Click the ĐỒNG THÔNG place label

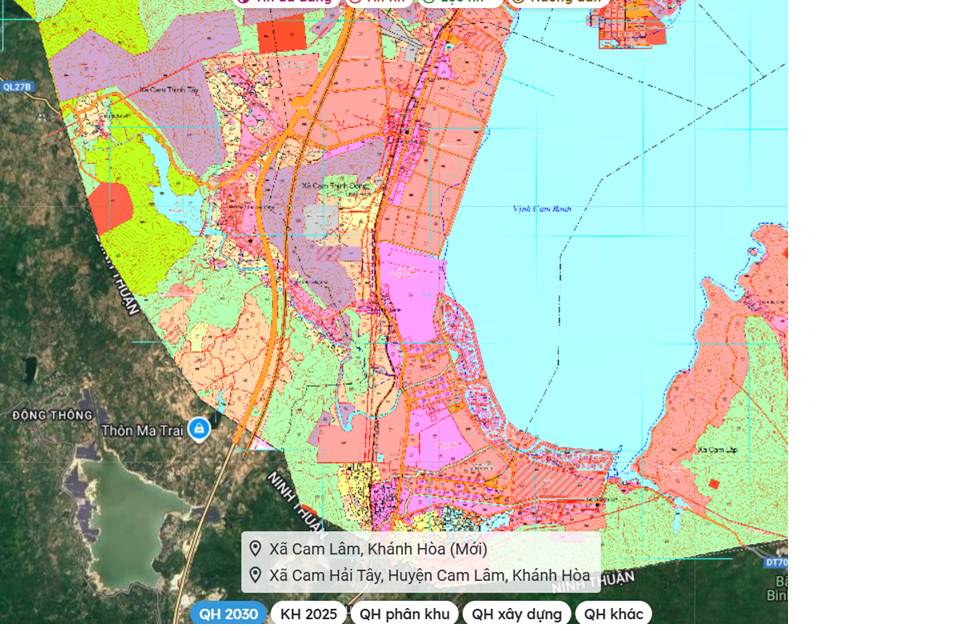(x=52, y=415)
